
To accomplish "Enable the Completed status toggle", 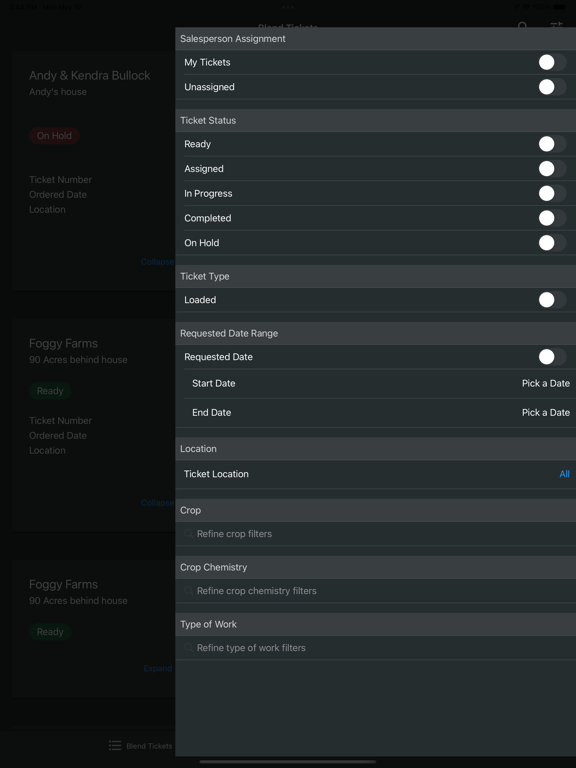I will point(552,218).
